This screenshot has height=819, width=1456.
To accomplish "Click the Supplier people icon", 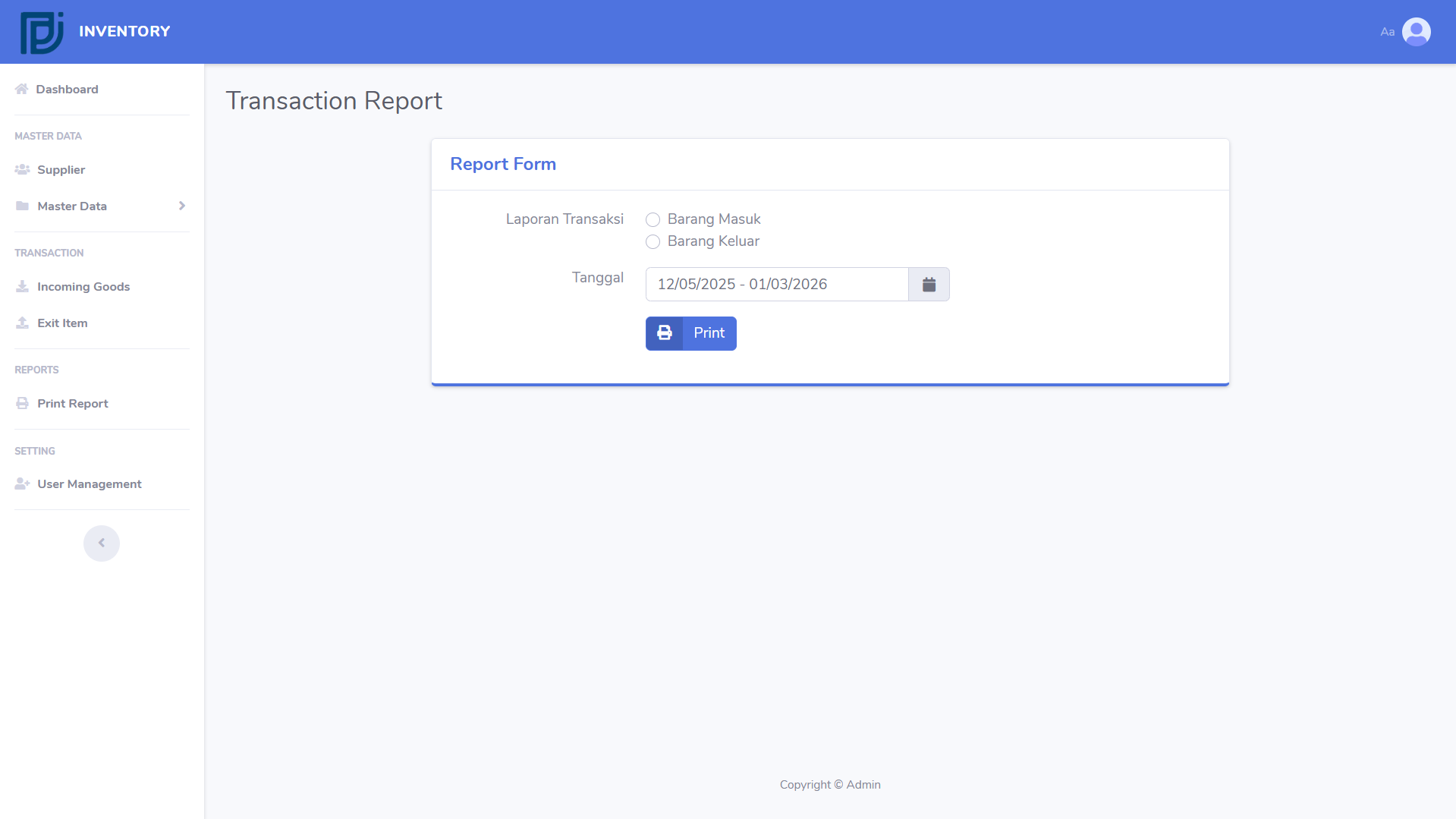I will click(22, 170).
